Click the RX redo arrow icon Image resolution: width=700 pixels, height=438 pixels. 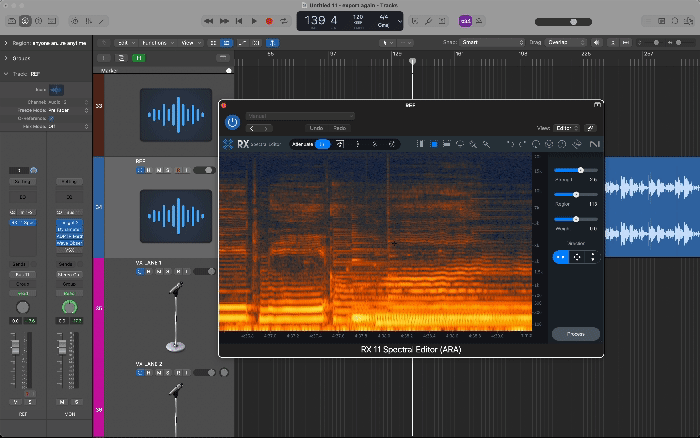click(522, 144)
